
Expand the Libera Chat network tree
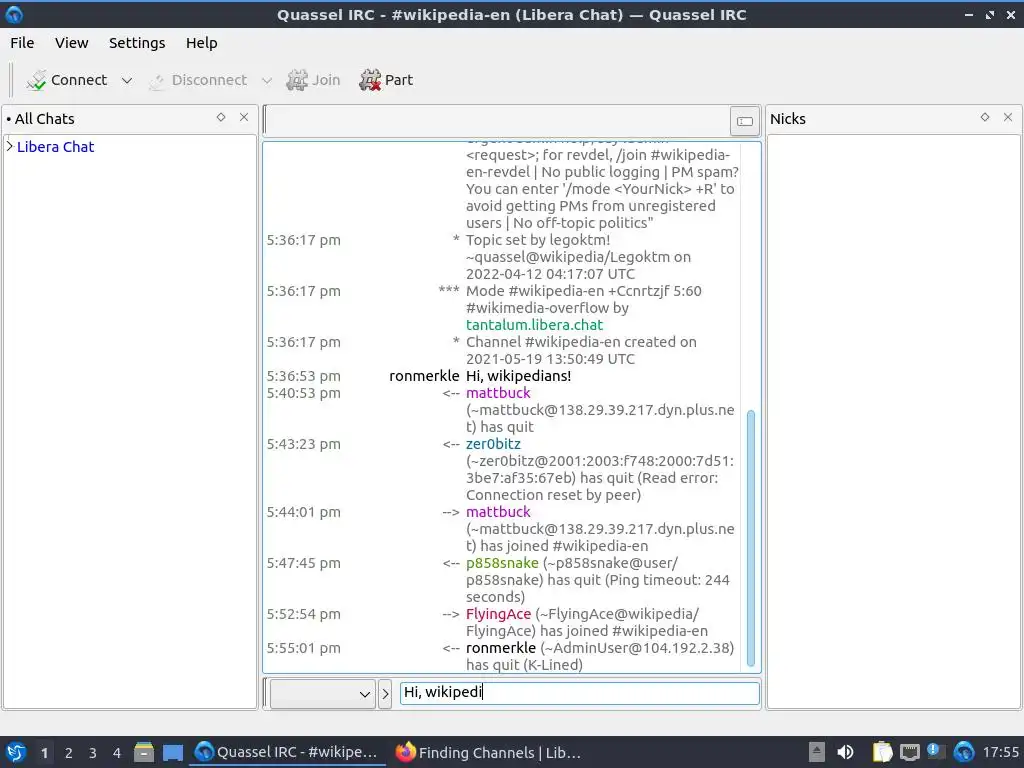pos(10,146)
